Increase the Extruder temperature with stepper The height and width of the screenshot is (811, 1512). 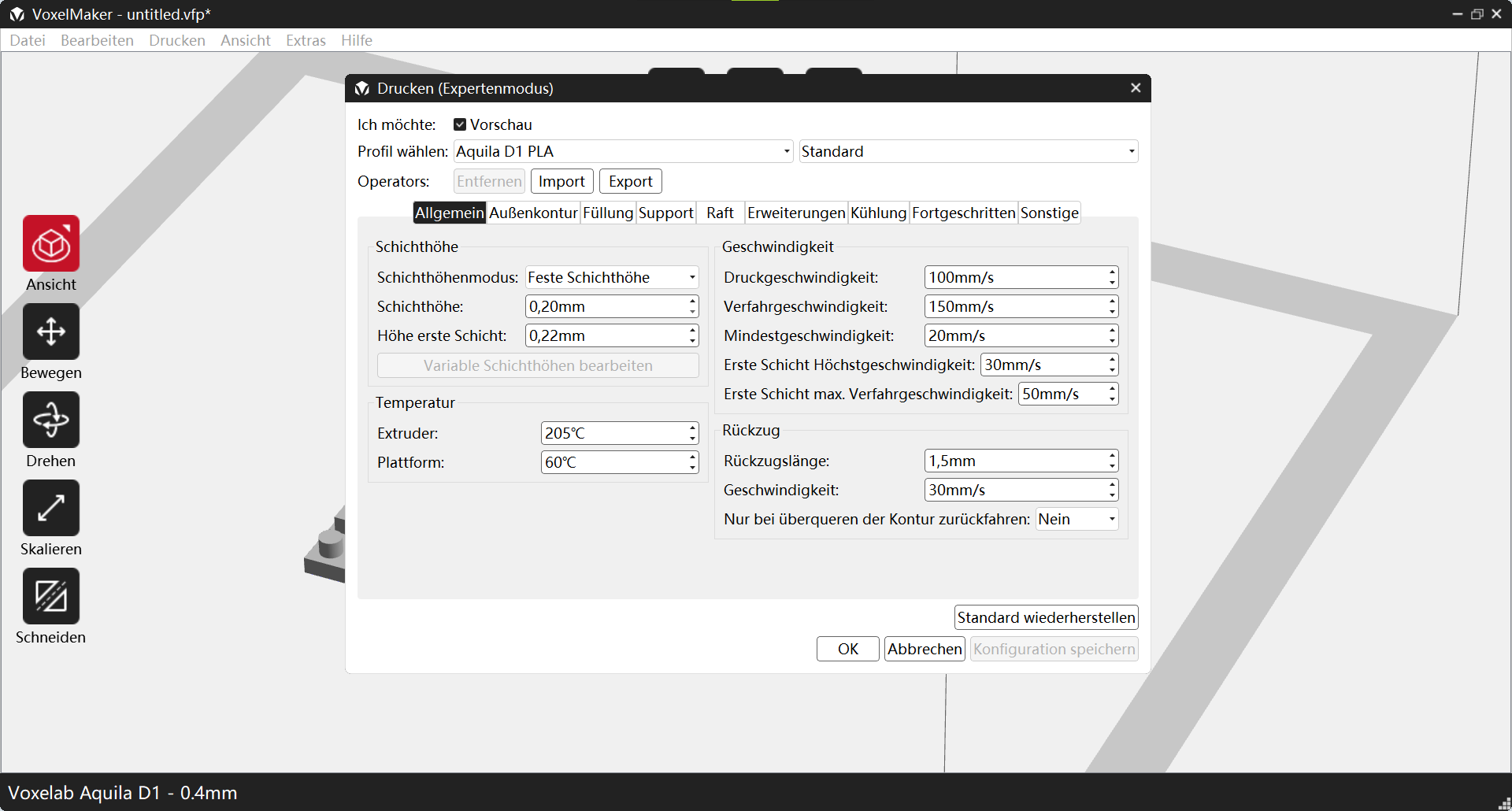(x=692, y=428)
